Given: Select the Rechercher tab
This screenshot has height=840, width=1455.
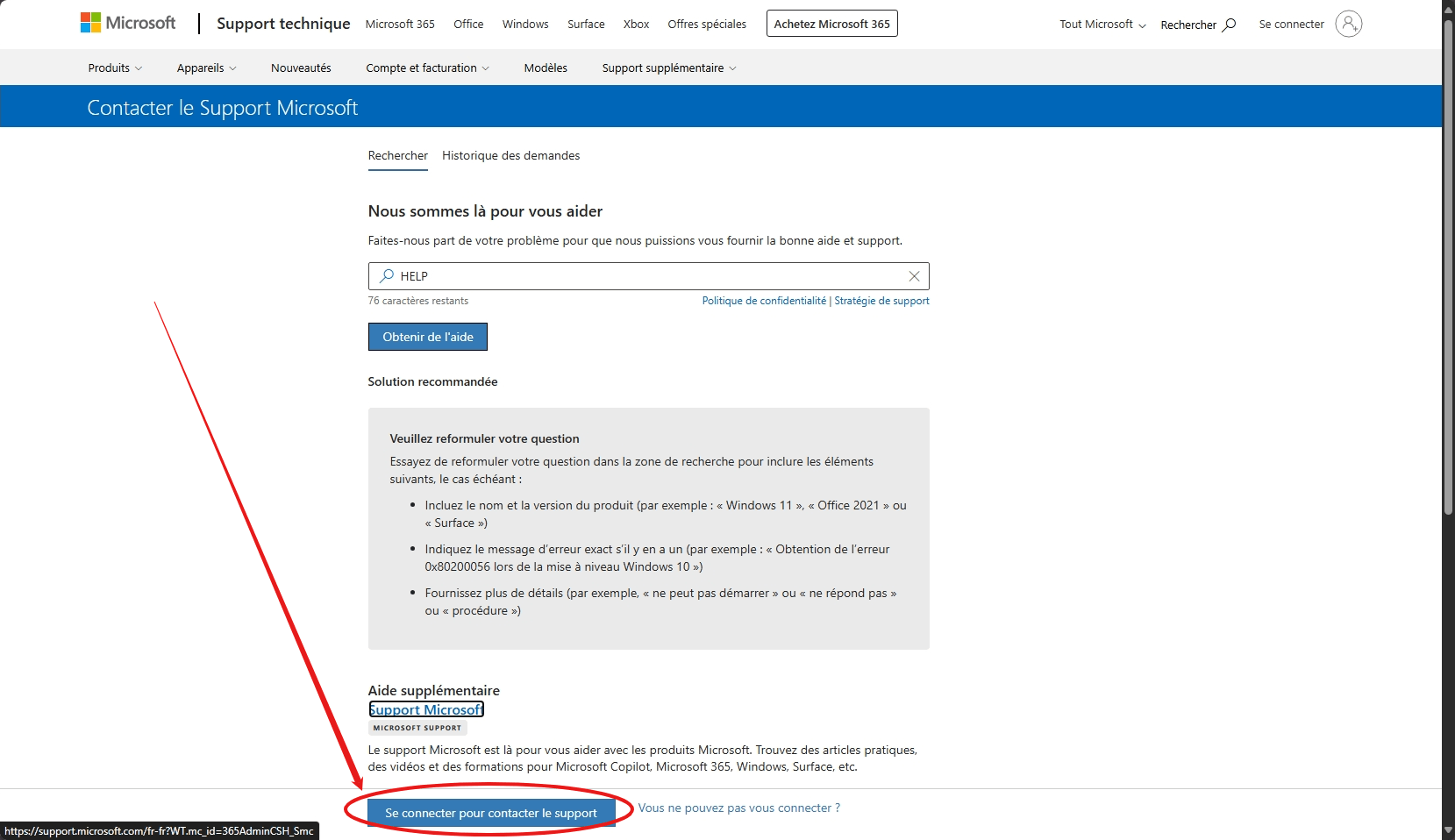Looking at the screenshot, I should click(398, 156).
